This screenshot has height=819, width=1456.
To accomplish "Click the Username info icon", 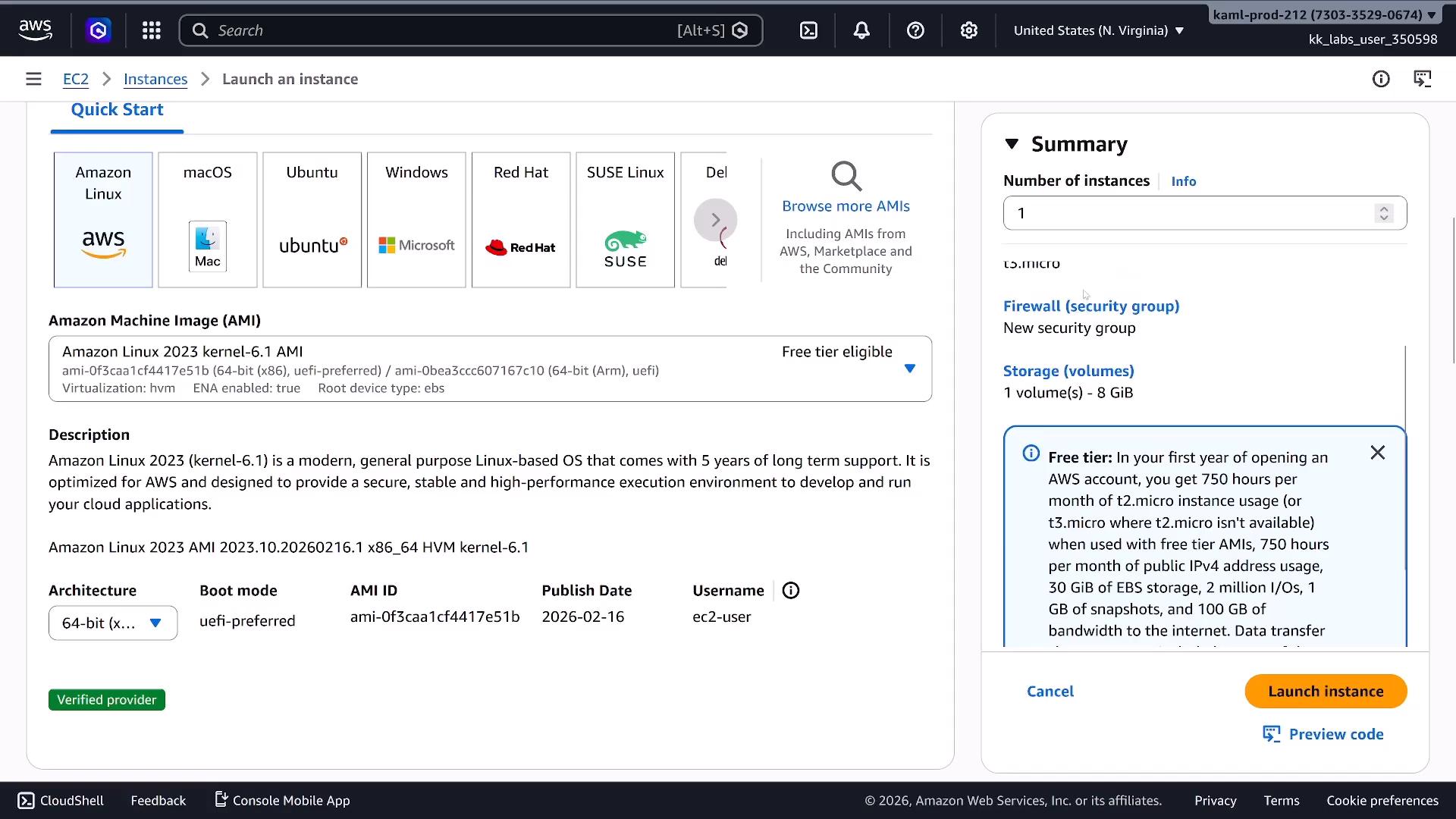I will 791,591.
